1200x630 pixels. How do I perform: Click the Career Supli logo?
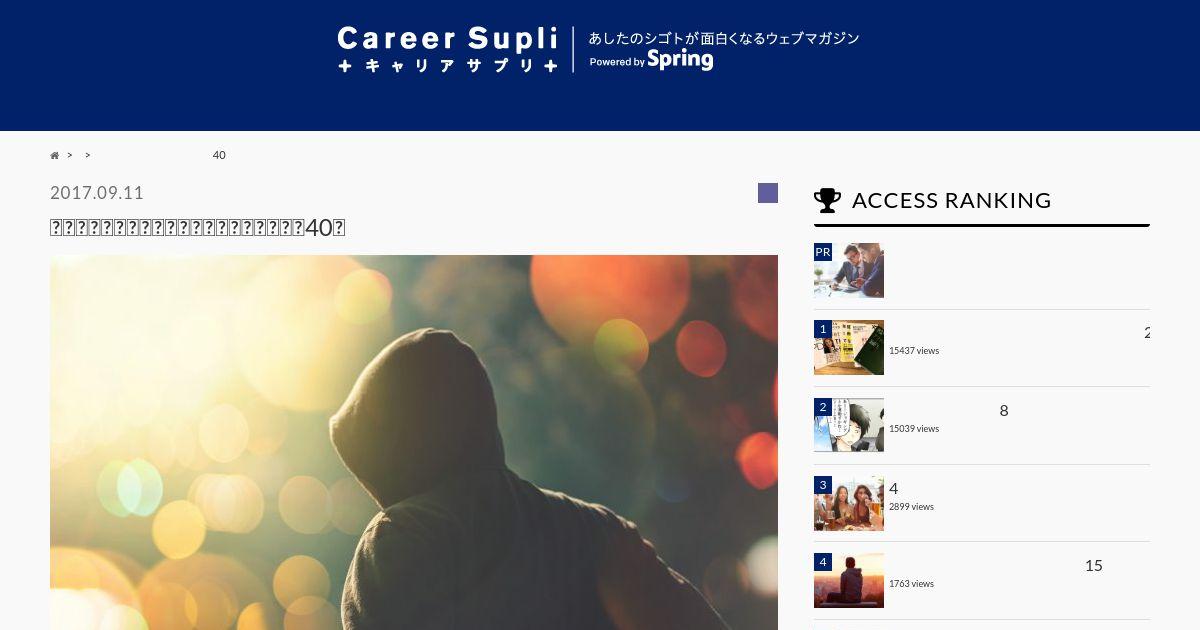(x=447, y=50)
